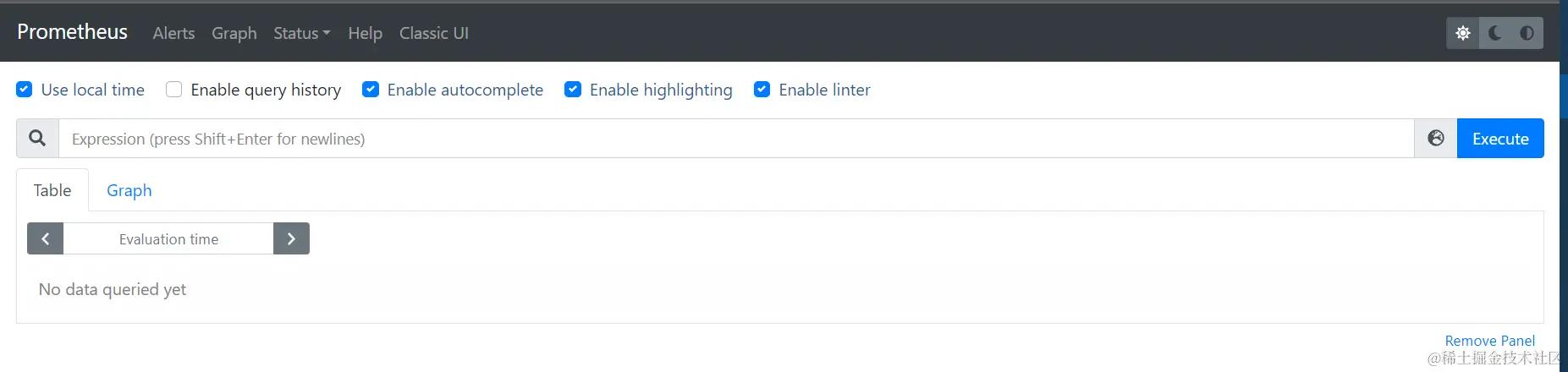
Task: Enable query history checkbox
Action: tap(174, 90)
